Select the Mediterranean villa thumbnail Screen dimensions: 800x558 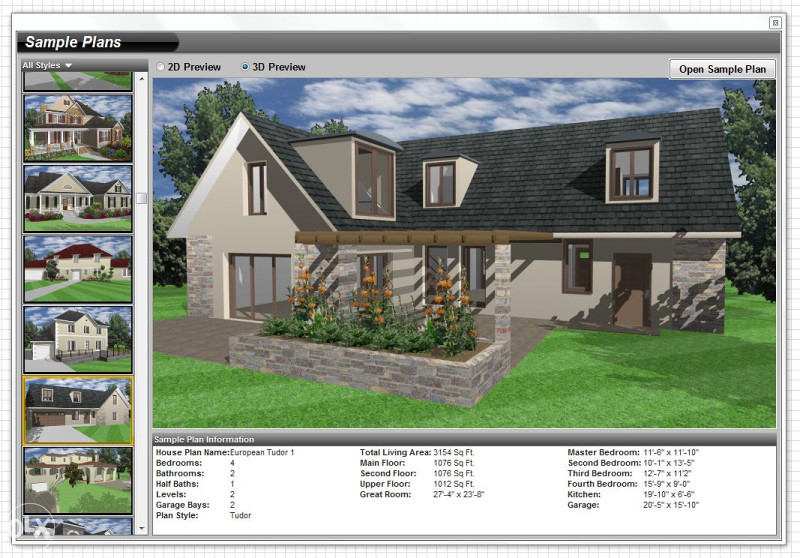point(78,480)
